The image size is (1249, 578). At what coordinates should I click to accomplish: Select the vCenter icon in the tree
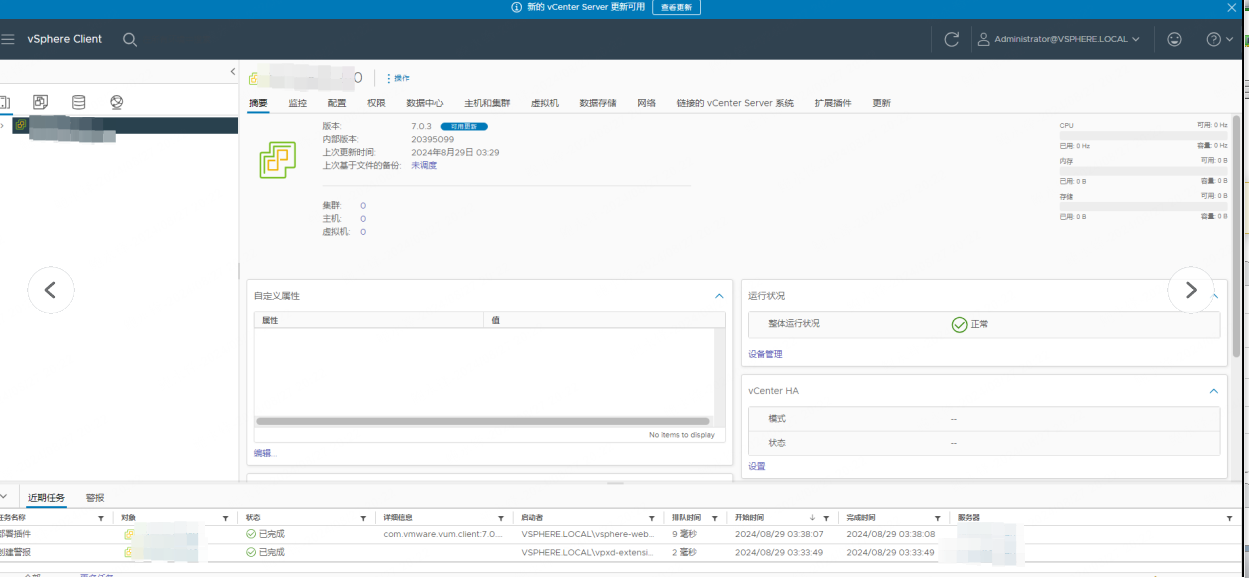pos(20,125)
